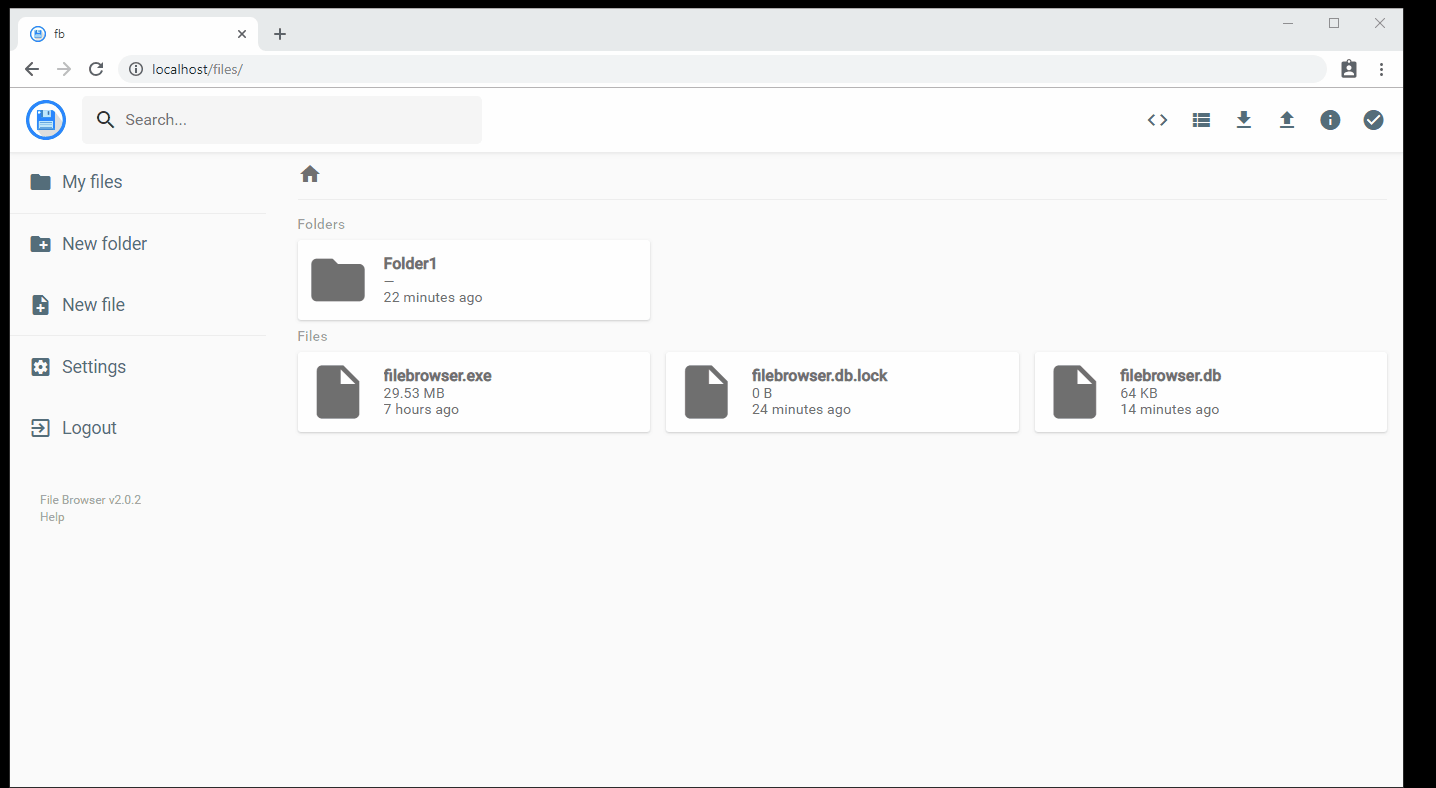This screenshot has height=788, width=1436.
Task: Toggle multiple selection mode with the checkmark
Action: (x=1372, y=119)
